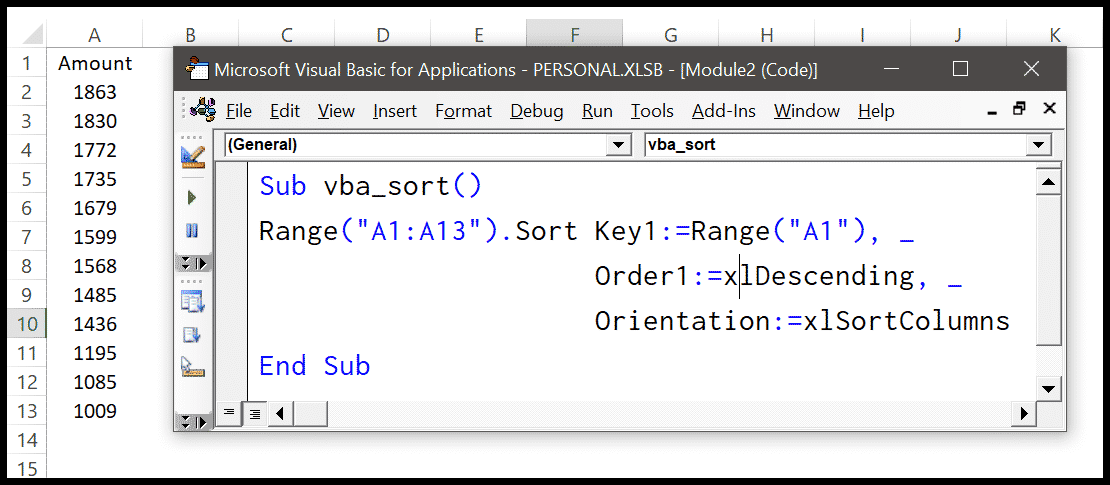
Task: Open the Edit menu
Action: [285, 111]
